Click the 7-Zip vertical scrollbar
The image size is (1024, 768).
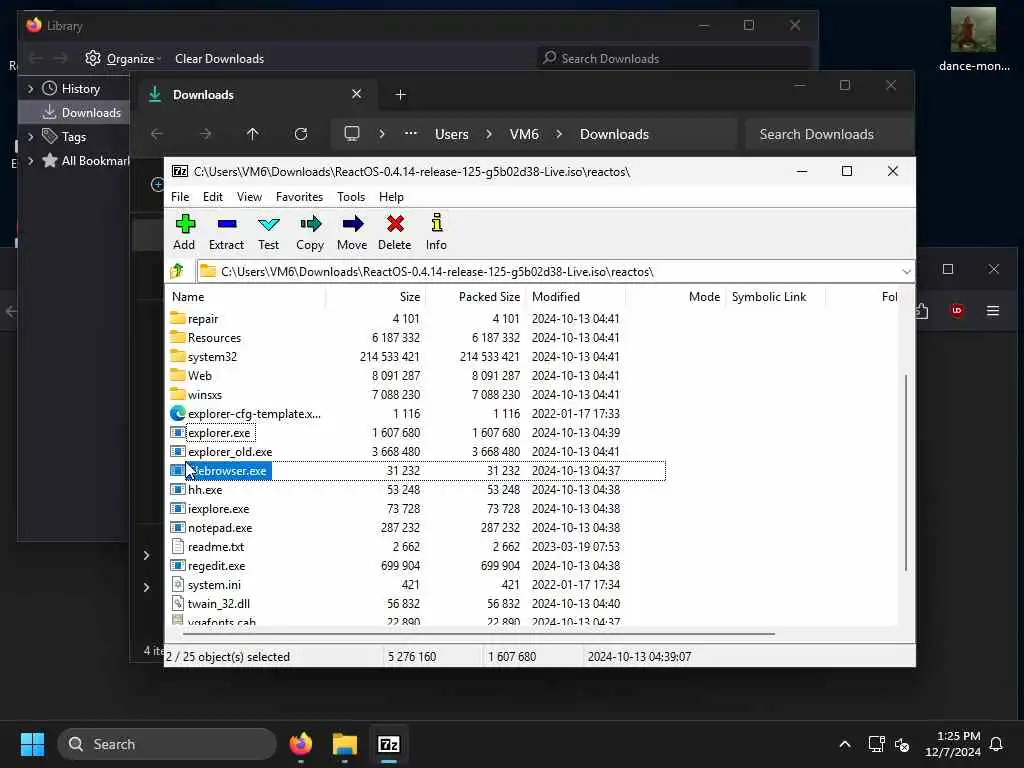[x=906, y=473]
